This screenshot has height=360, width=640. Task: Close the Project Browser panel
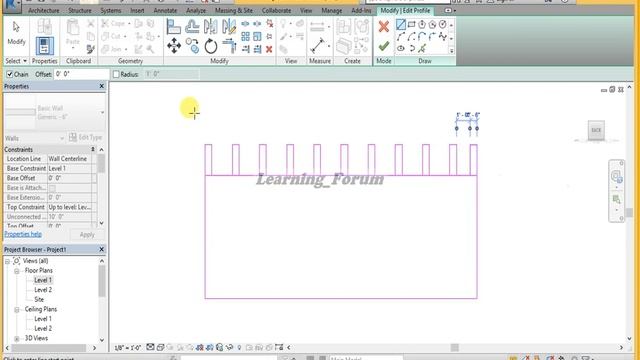tap(102, 249)
